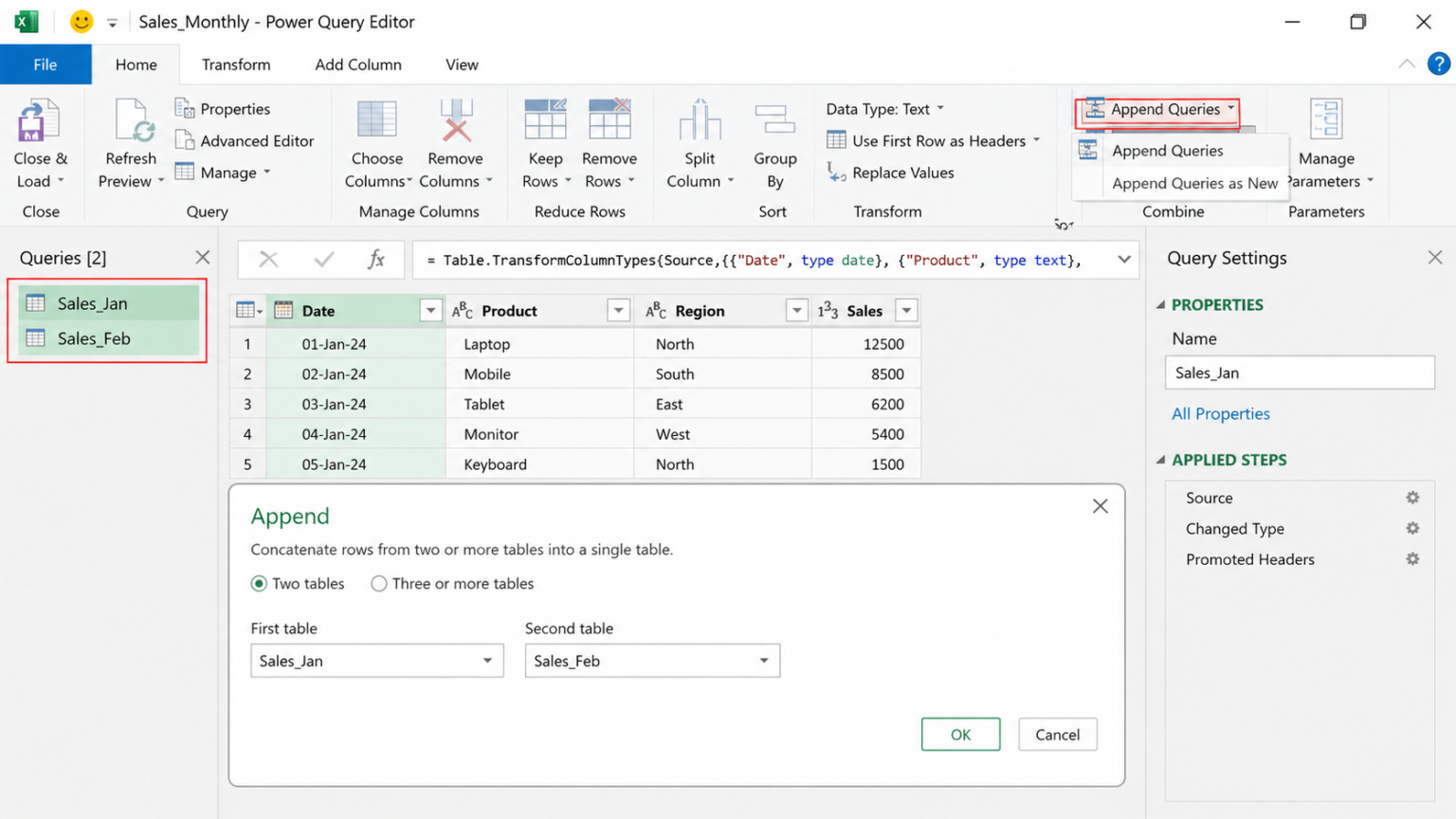This screenshot has width=1456, height=819.
Task: Collapse the APPLIED STEPS section
Action: click(1161, 460)
